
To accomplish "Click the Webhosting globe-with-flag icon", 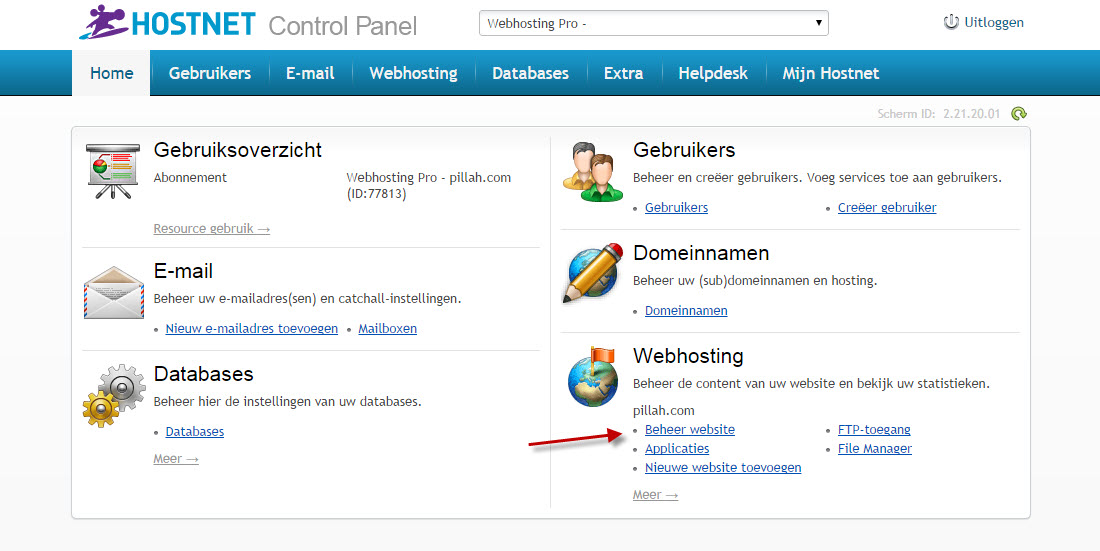I will pos(593,376).
